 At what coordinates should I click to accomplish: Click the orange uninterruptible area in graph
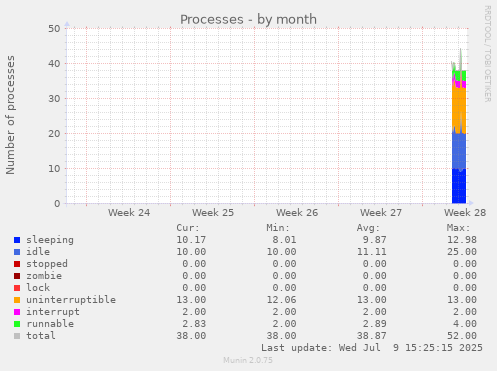pos(459,107)
